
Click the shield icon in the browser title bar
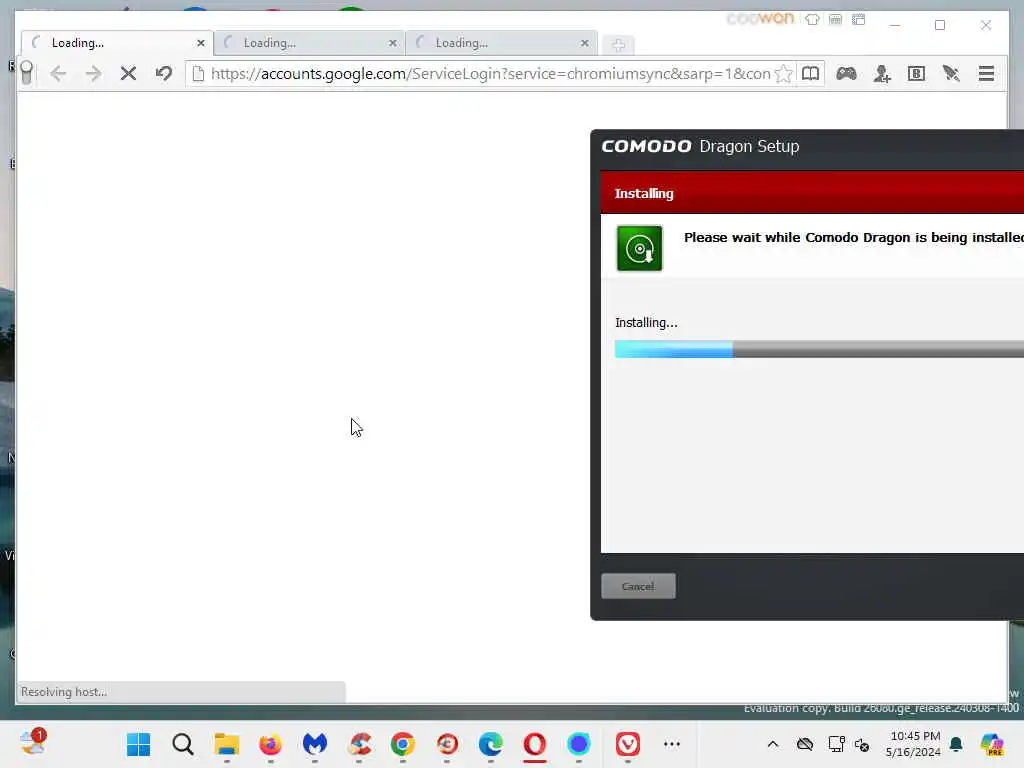[x=812, y=19]
